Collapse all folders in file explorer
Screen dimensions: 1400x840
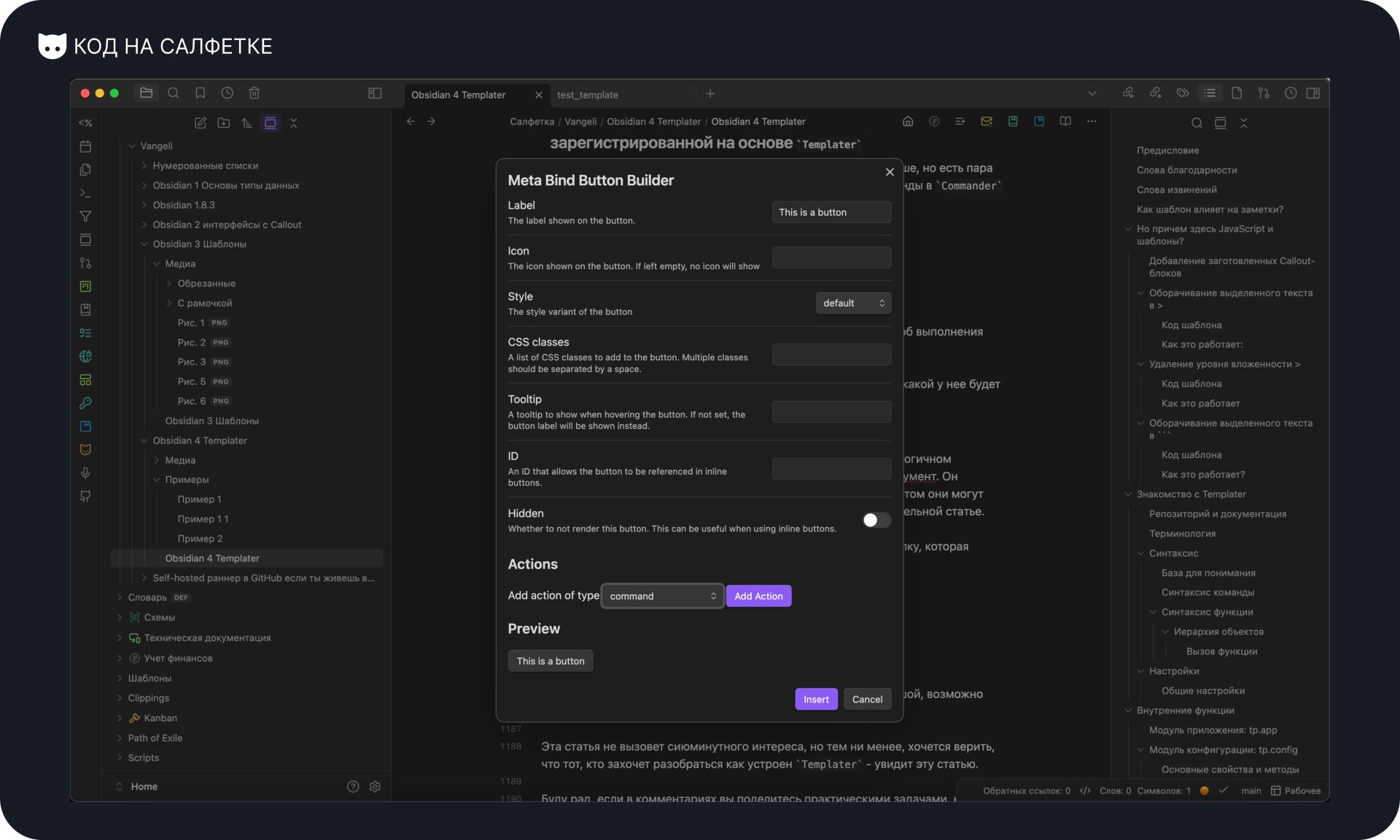(x=294, y=123)
